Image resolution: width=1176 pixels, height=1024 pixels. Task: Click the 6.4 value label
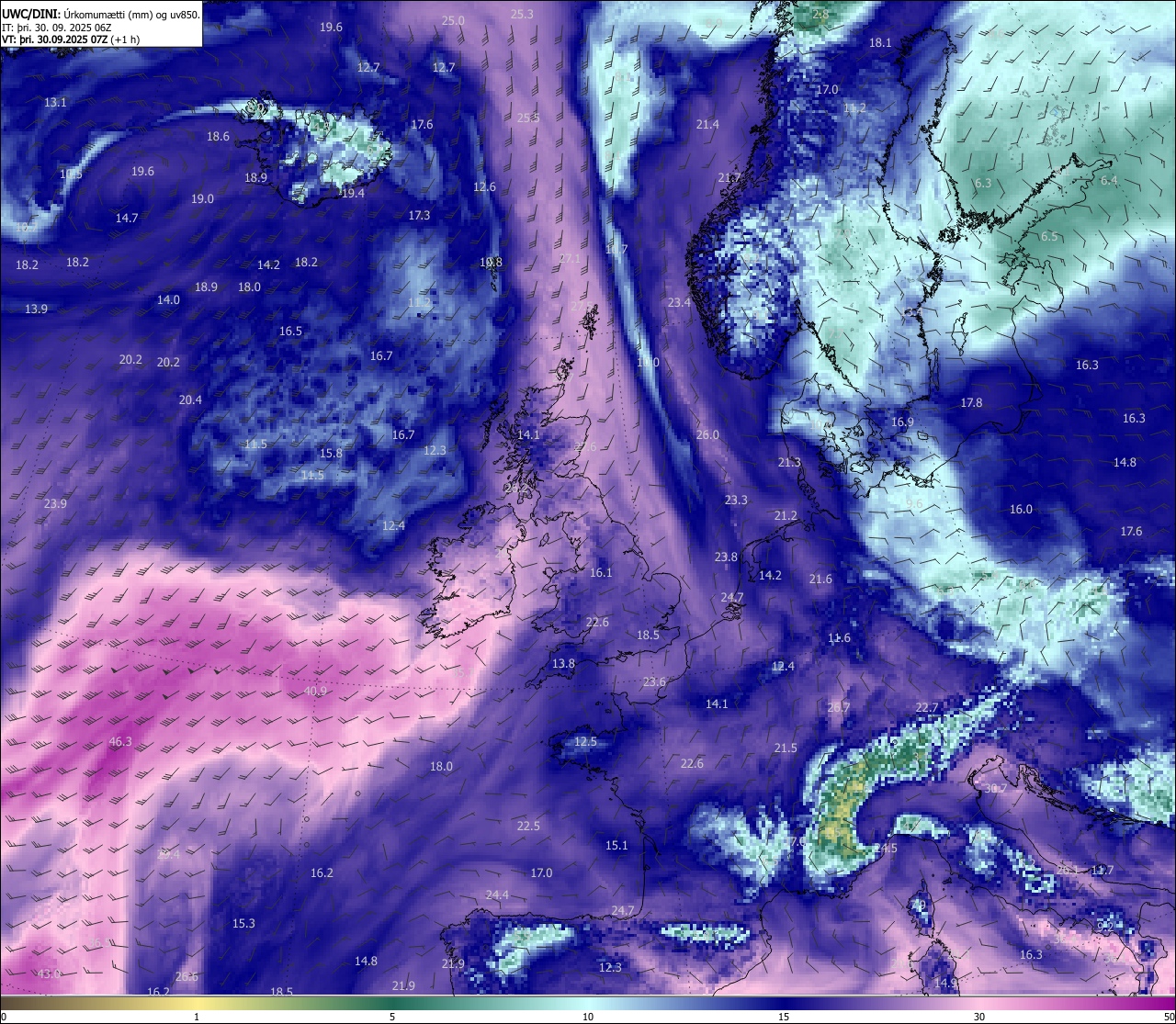point(1109,181)
